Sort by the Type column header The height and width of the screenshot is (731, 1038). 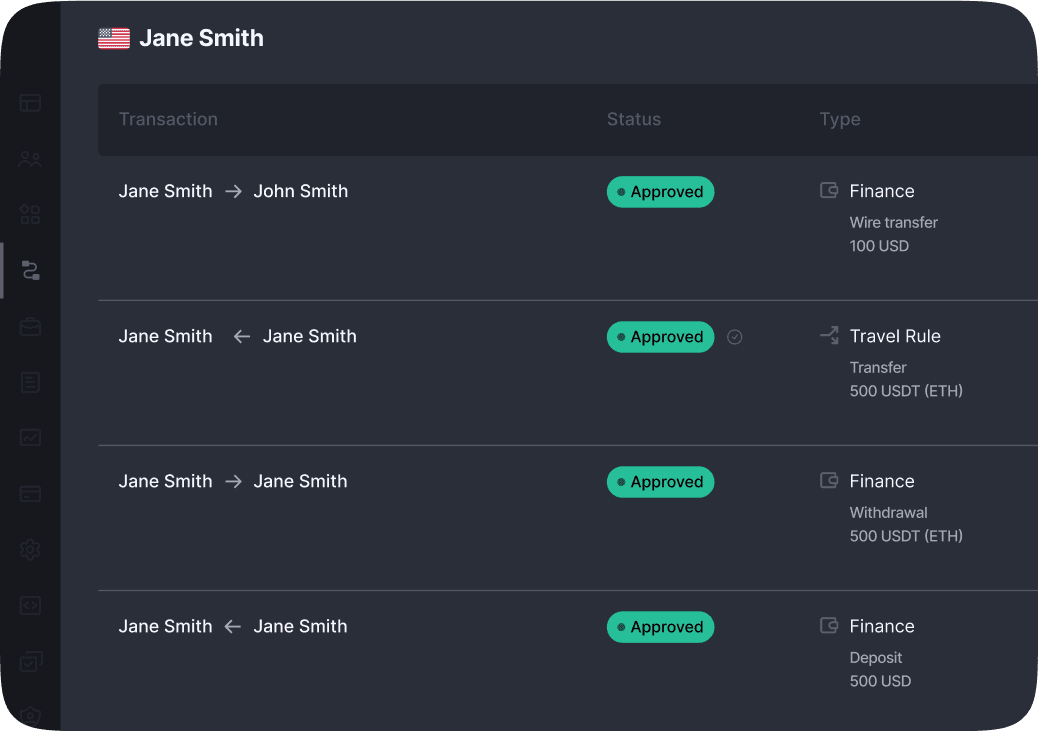pos(840,120)
